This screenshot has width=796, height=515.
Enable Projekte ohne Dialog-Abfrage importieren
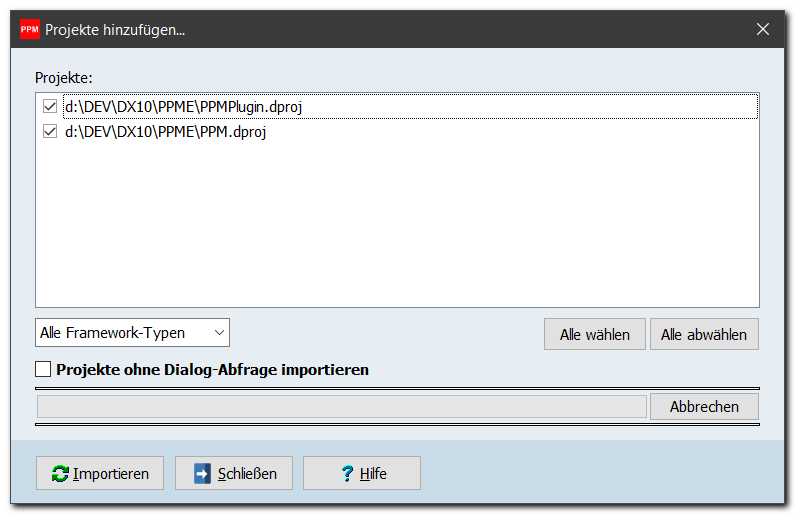(44, 370)
